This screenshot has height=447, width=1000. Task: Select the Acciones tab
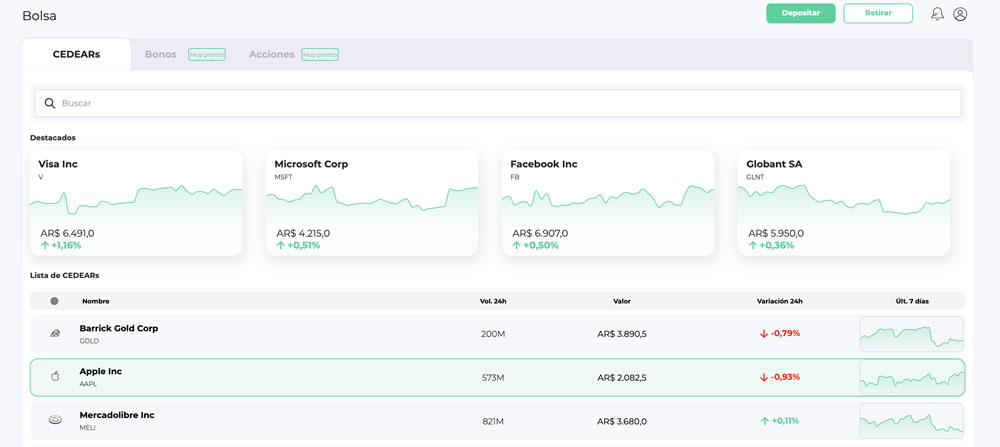point(272,55)
